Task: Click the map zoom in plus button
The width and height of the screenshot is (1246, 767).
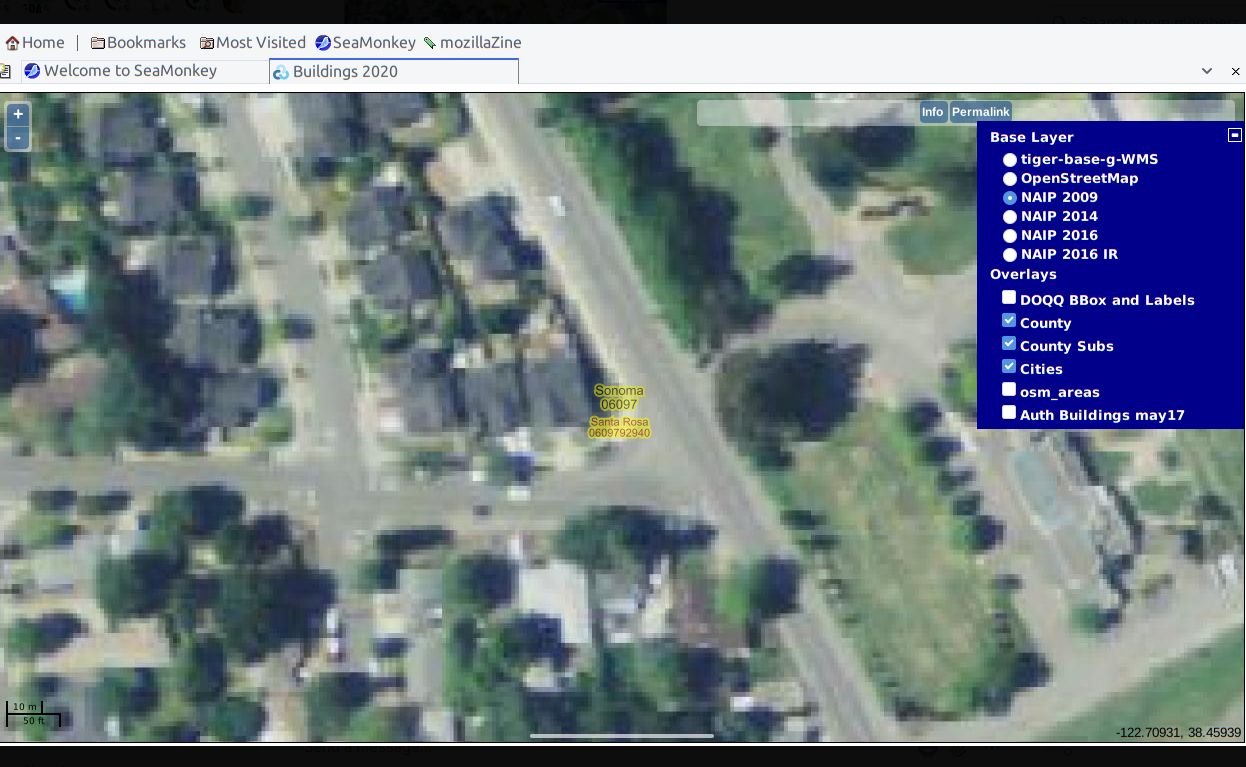Action: (x=17, y=114)
